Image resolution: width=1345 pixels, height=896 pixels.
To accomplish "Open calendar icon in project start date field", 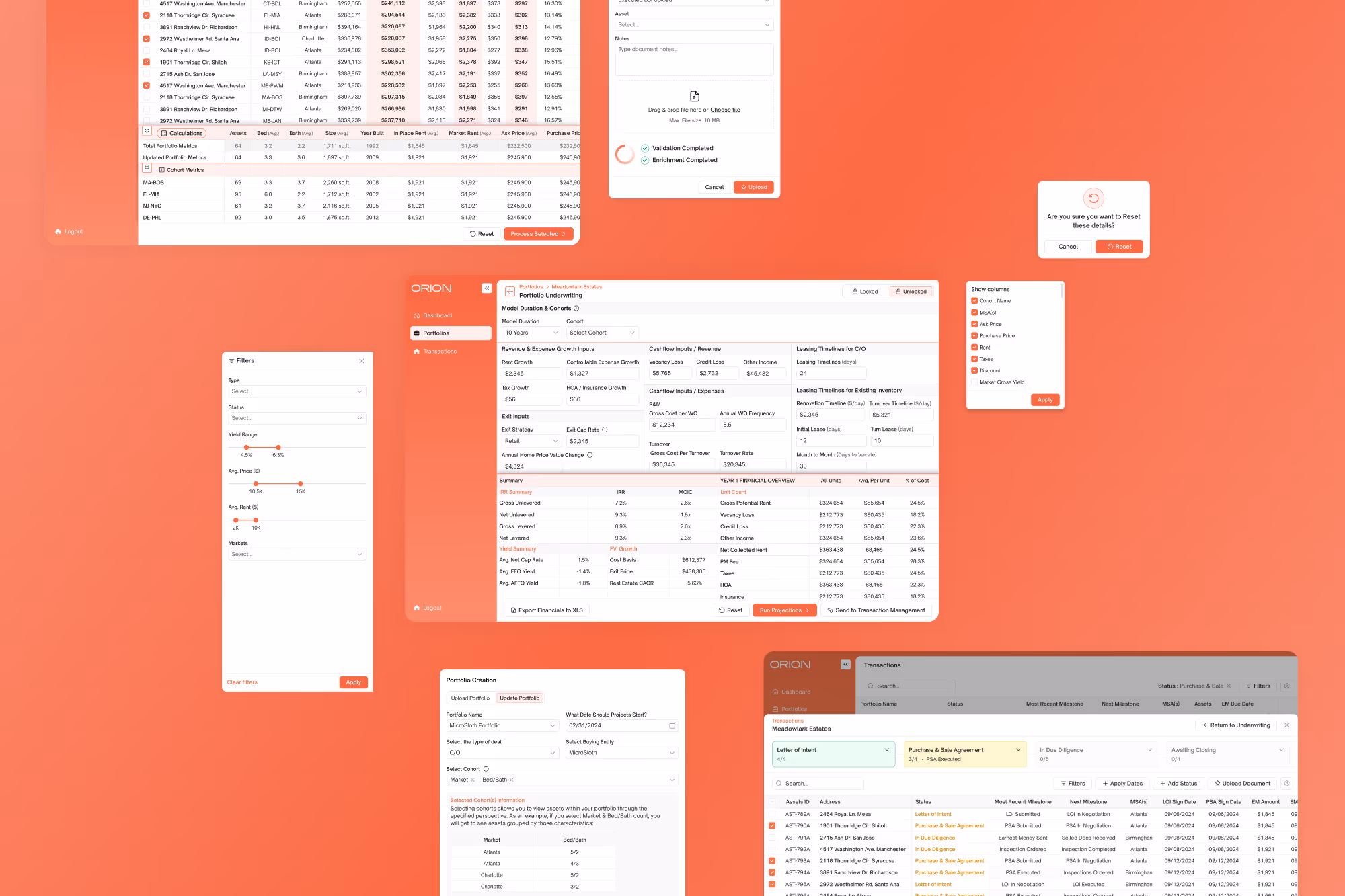I will [672, 726].
